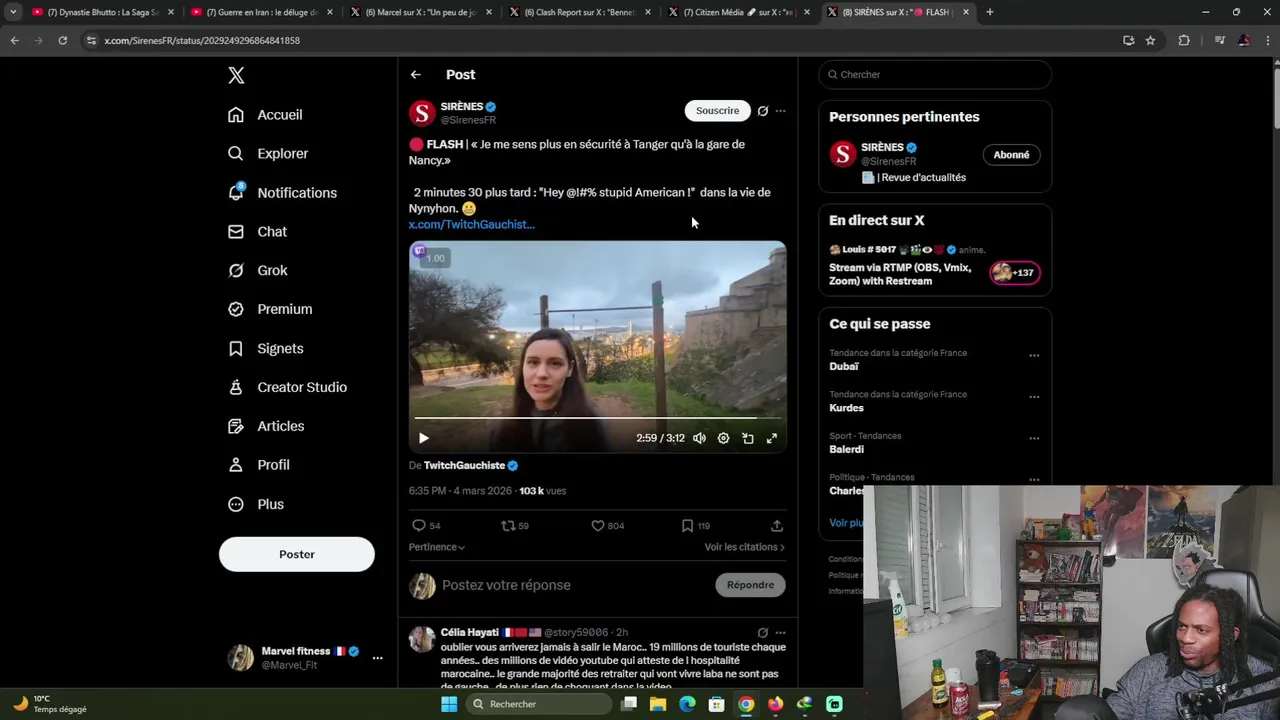
Task: Seek on the video progress bar
Action: [x=597, y=418]
